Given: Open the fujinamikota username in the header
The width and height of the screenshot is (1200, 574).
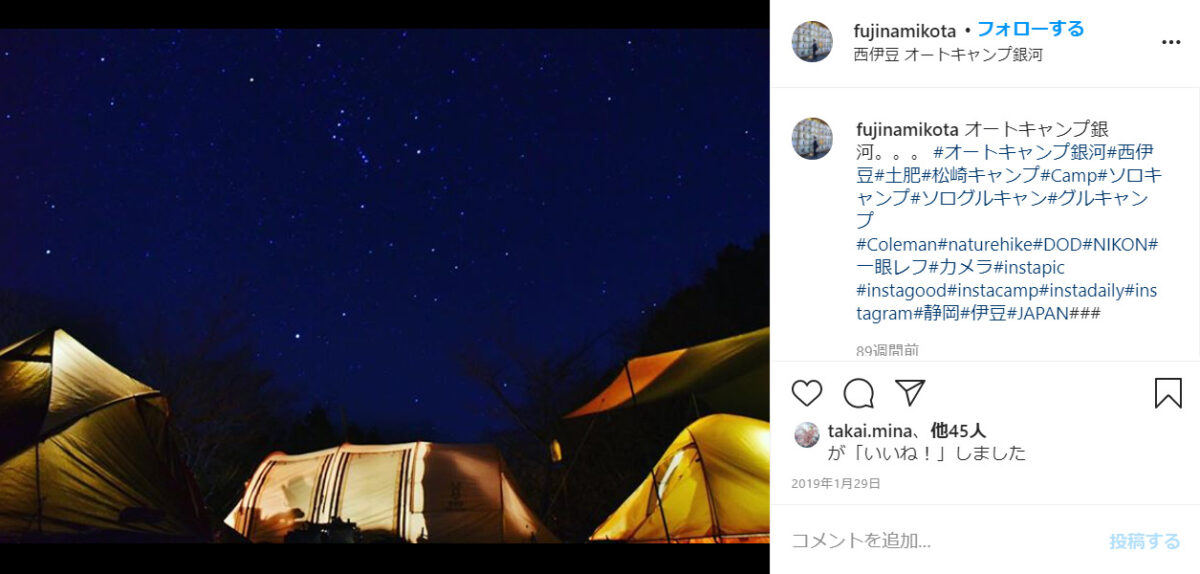Looking at the screenshot, I should 905,30.
